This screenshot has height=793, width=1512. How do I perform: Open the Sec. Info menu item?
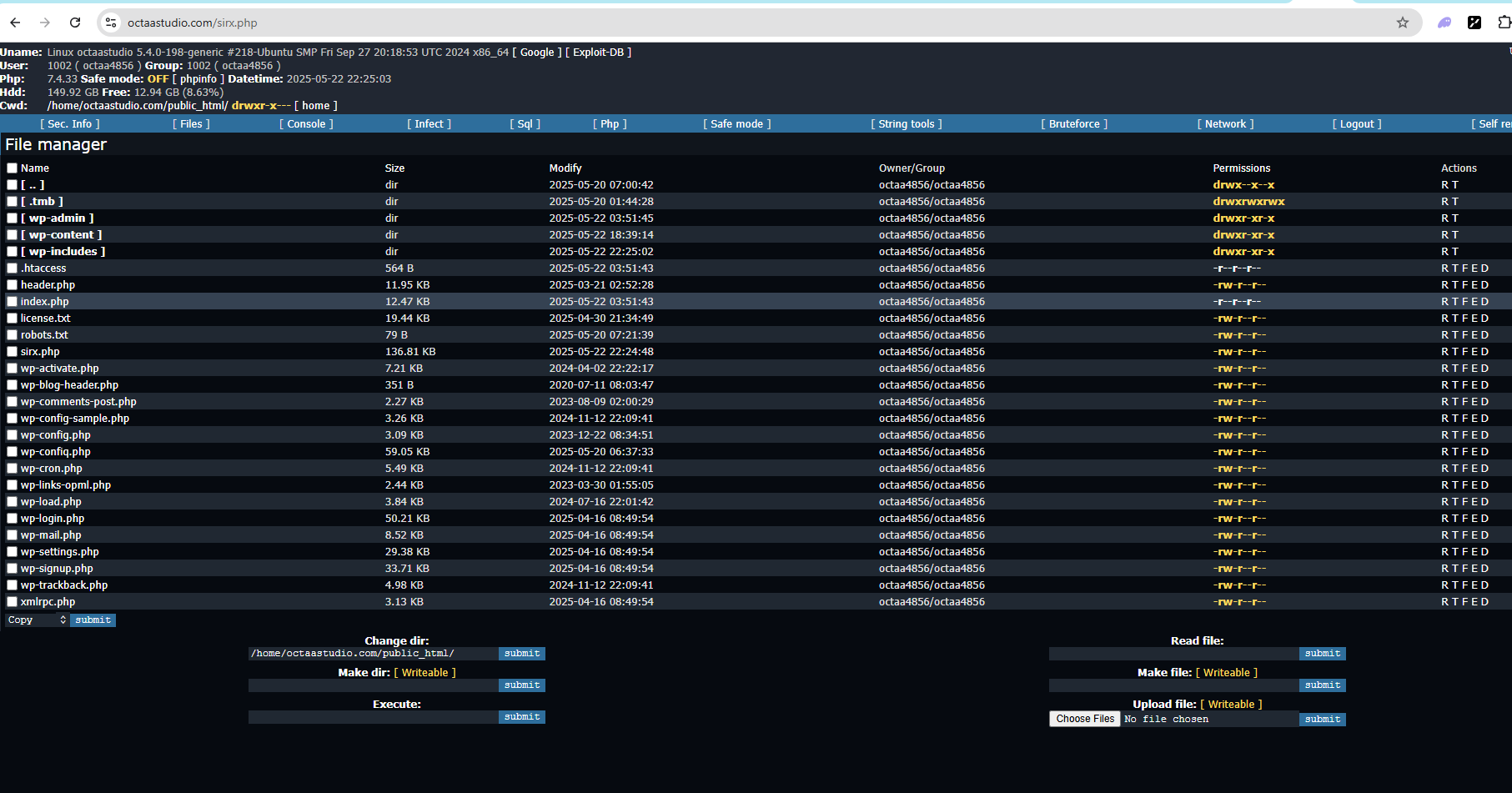(70, 123)
